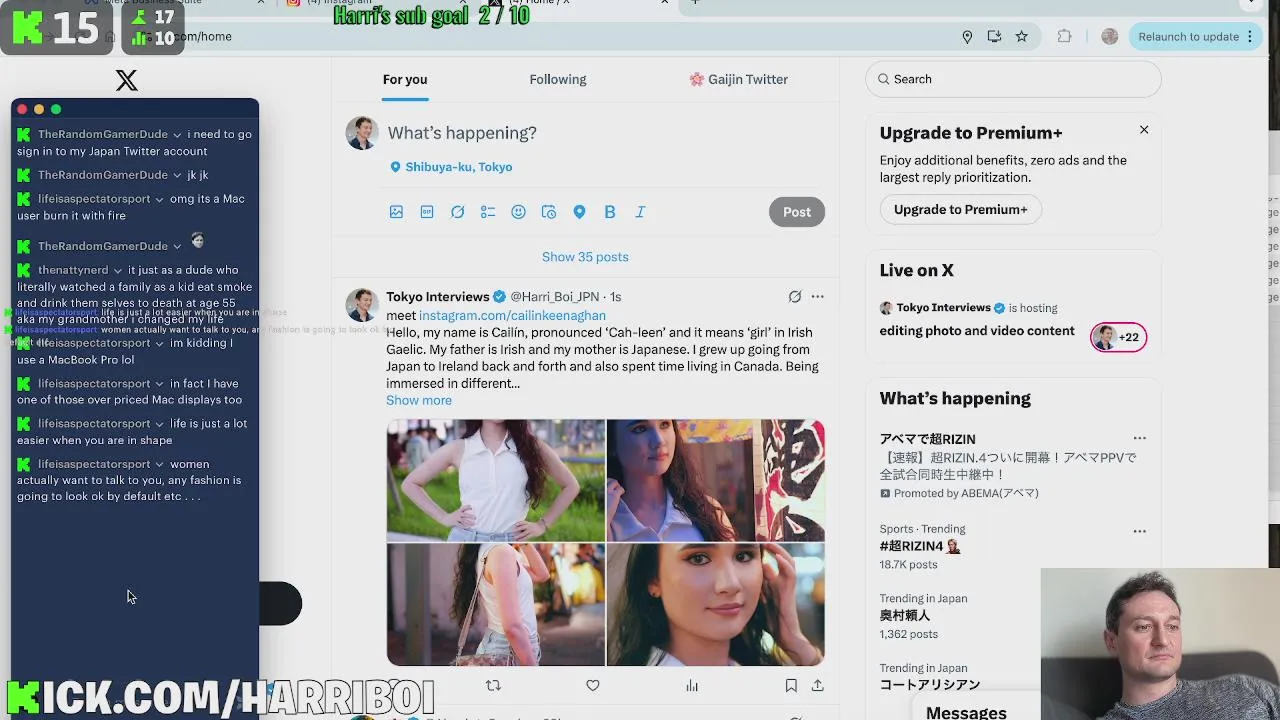Expand the Show more link on the post

coord(419,401)
